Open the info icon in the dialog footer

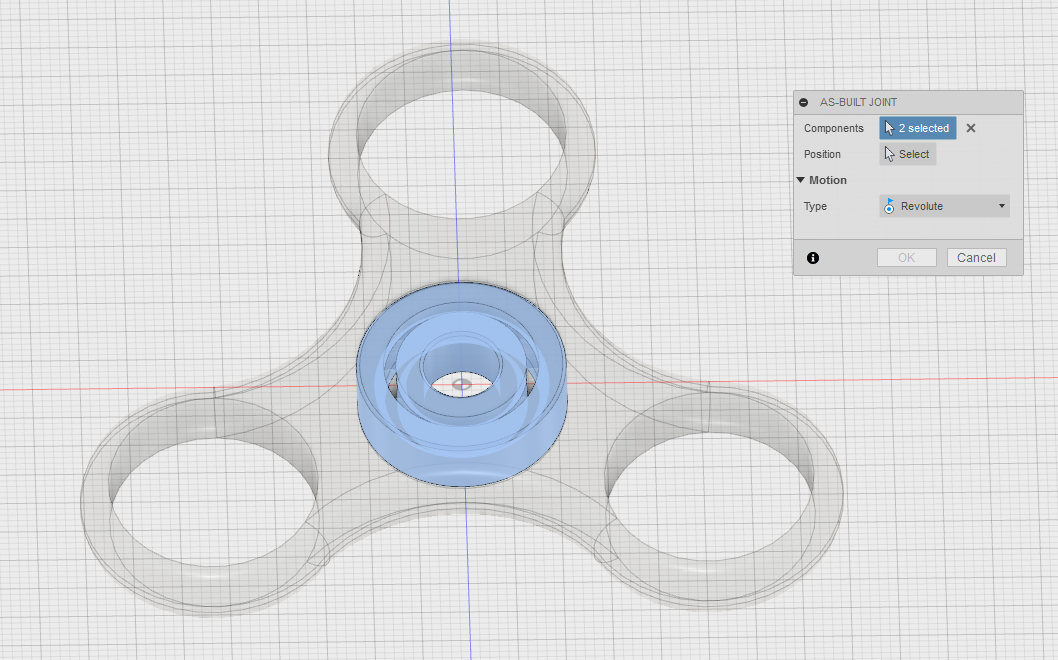pyautogui.click(x=813, y=258)
